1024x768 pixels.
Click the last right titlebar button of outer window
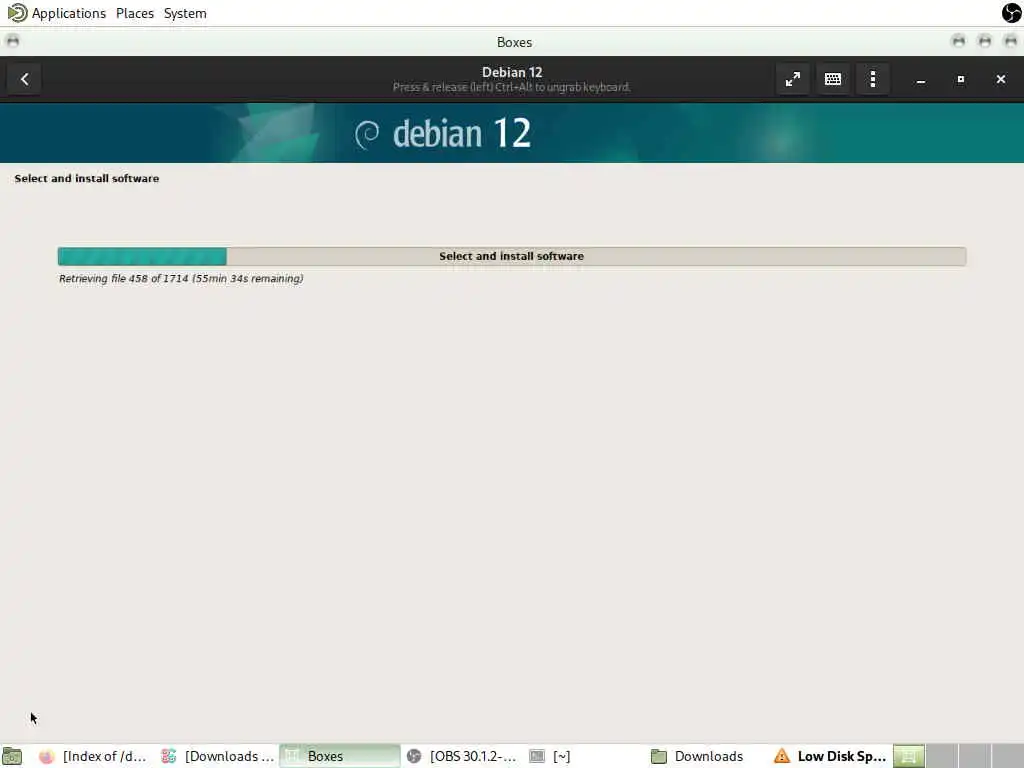click(1010, 41)
